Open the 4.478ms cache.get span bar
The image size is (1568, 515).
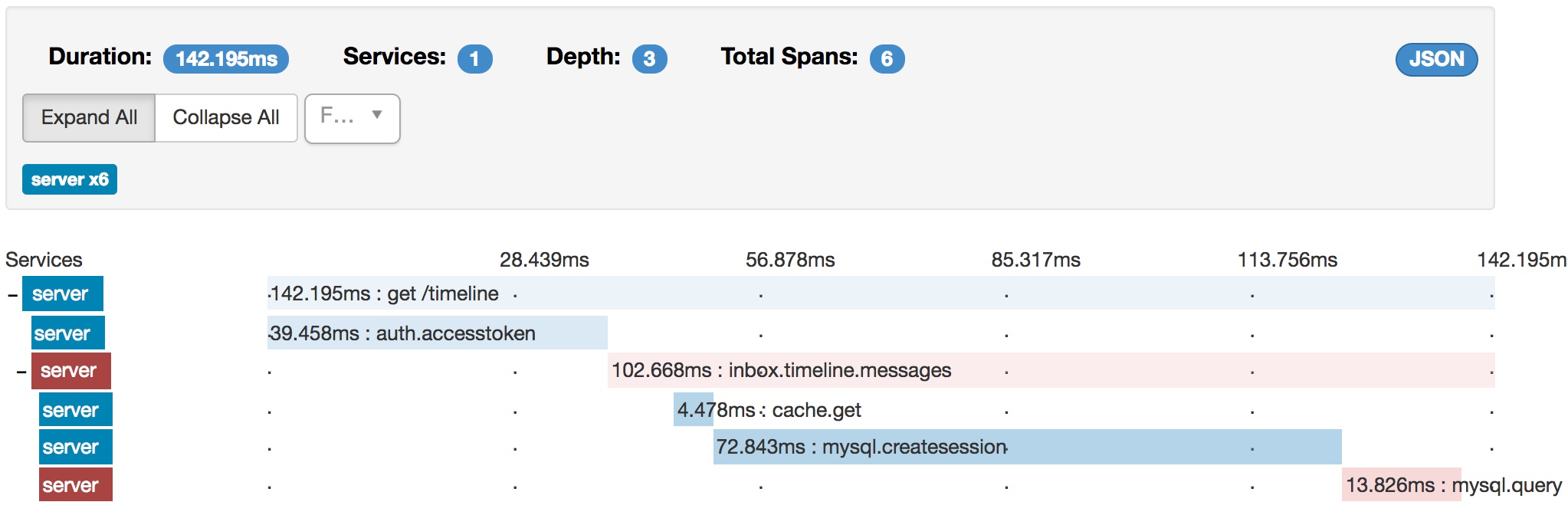pos(694,409)
